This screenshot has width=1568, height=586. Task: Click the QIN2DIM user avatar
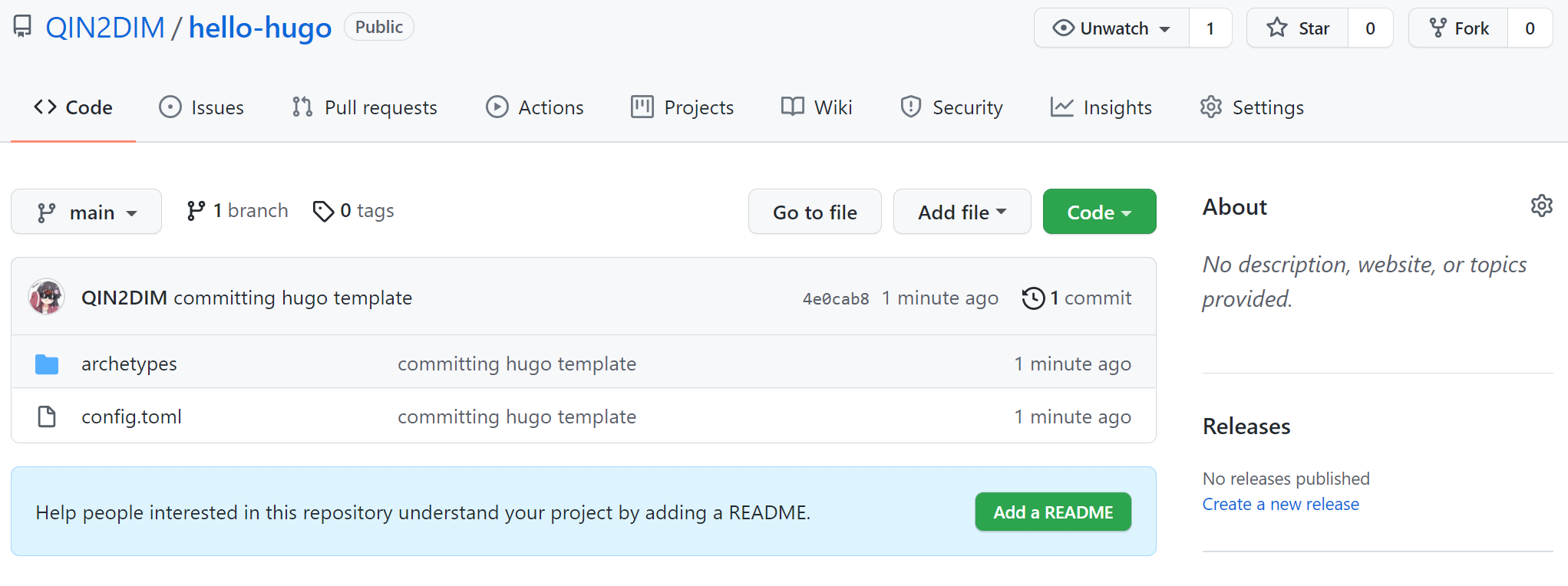tap(46, 297)
